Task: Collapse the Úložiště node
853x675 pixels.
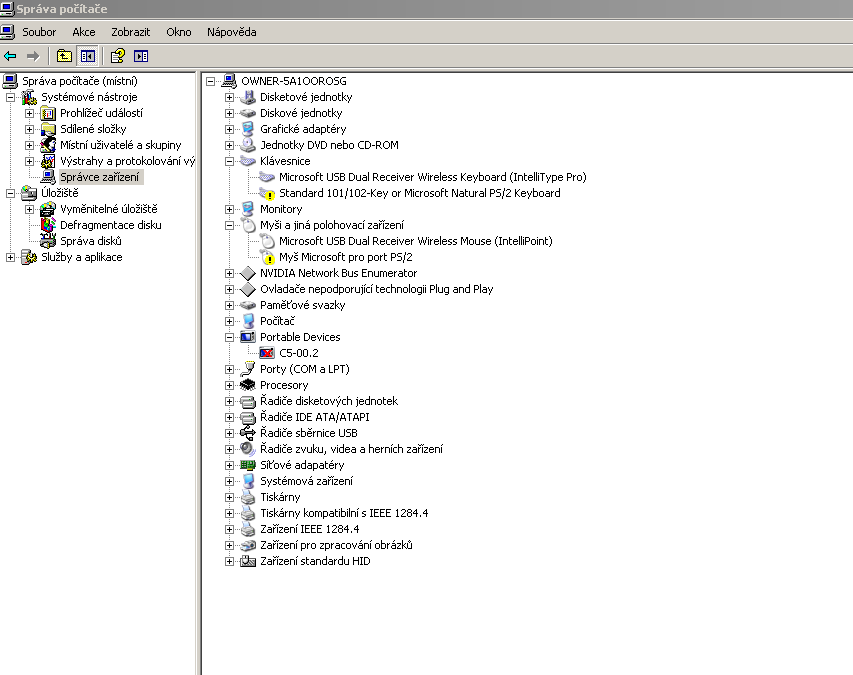Action: pos(10,193)
